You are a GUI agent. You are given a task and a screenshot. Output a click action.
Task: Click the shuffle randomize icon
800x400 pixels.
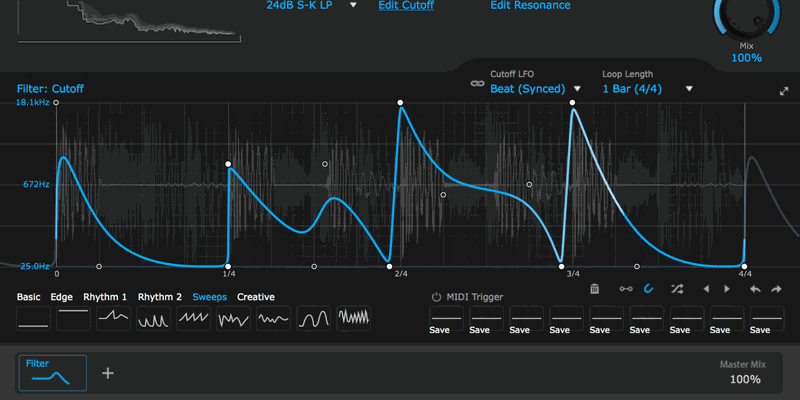point(677,289)
